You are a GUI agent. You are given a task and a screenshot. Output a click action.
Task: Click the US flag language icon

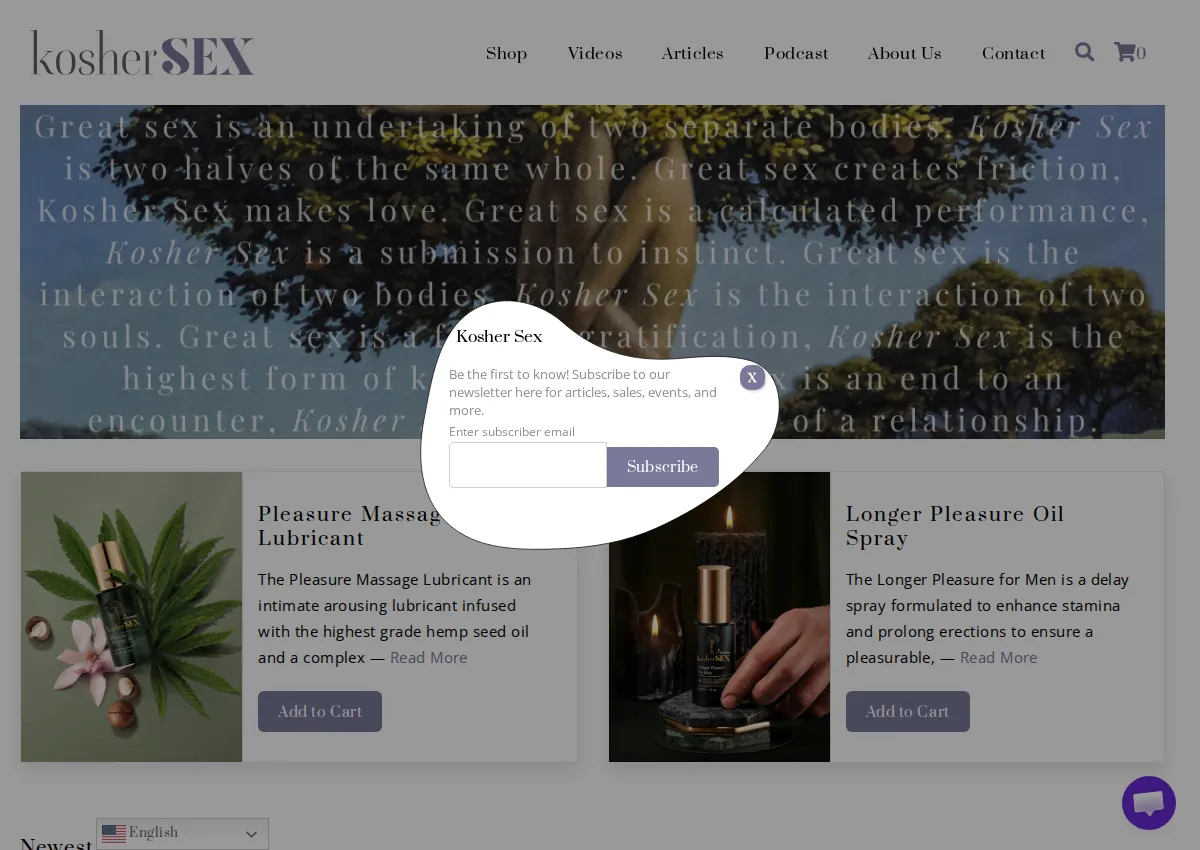pyautogui.click(x=114, y=834)
